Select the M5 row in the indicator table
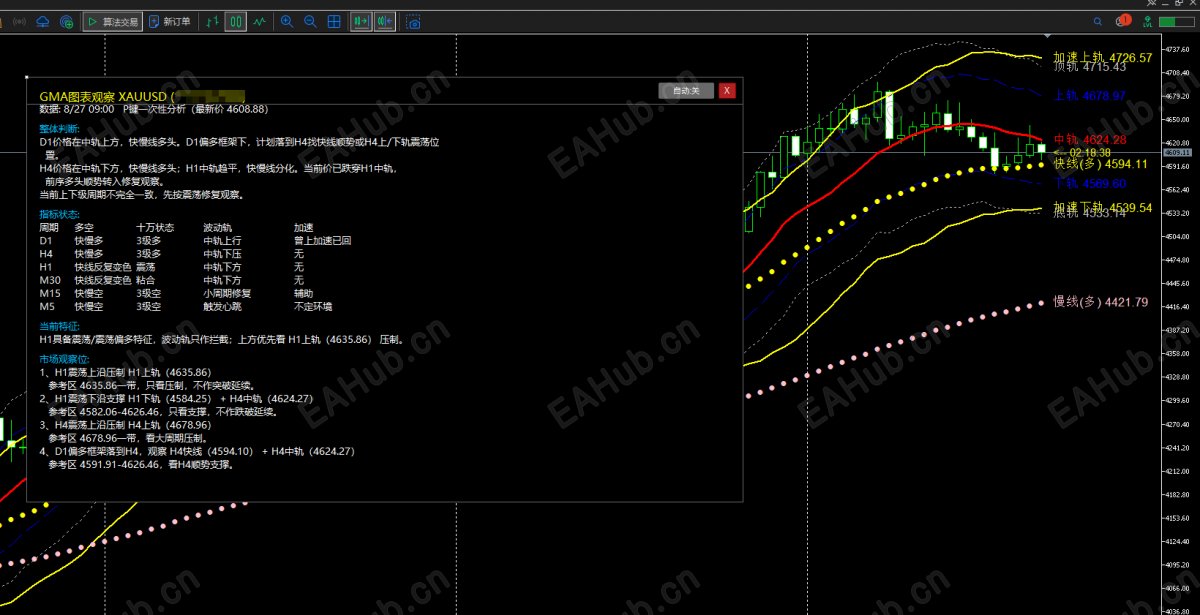The width and height of the screenshot is (1200, 615). 186,306
